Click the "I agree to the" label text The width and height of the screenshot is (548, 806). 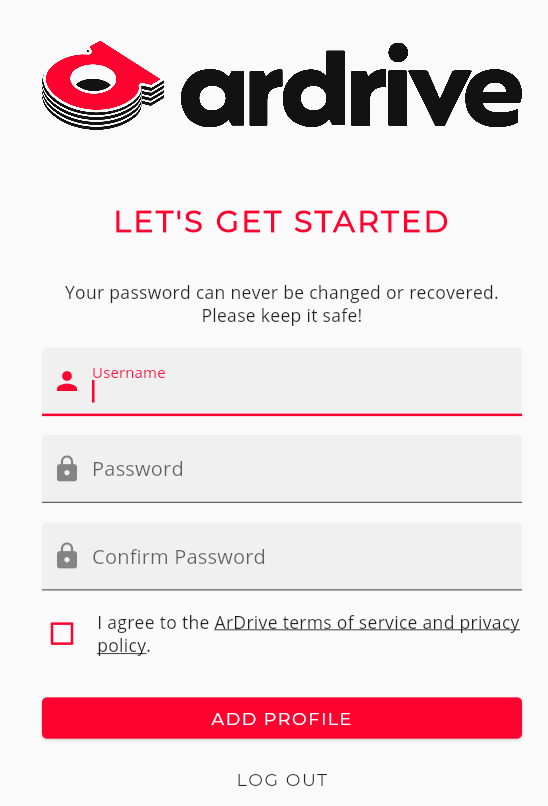tap(153, 622)
